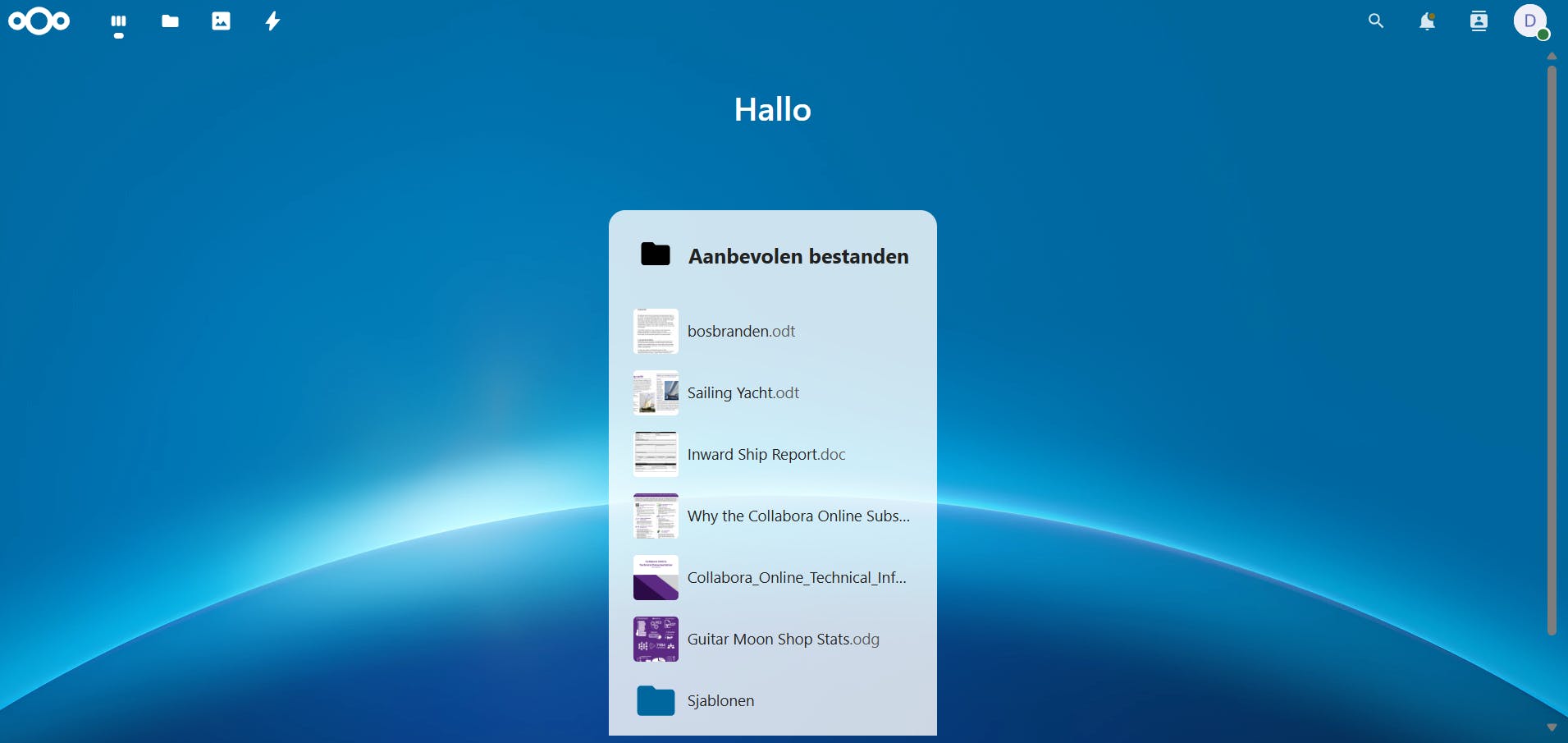Open Collabora_Online_Technical_Inf... thumbnail
This screenshot has width=1568, height=743.
[656, 577]
